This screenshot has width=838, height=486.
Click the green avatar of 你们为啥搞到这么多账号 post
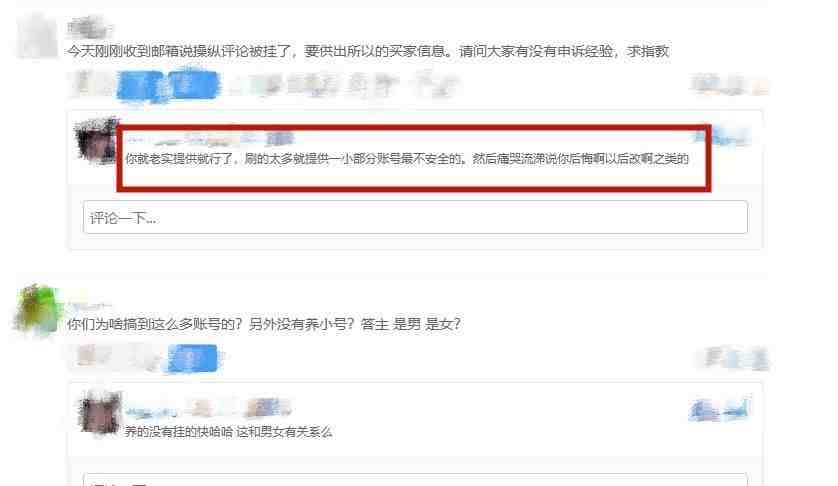point(37,310)
